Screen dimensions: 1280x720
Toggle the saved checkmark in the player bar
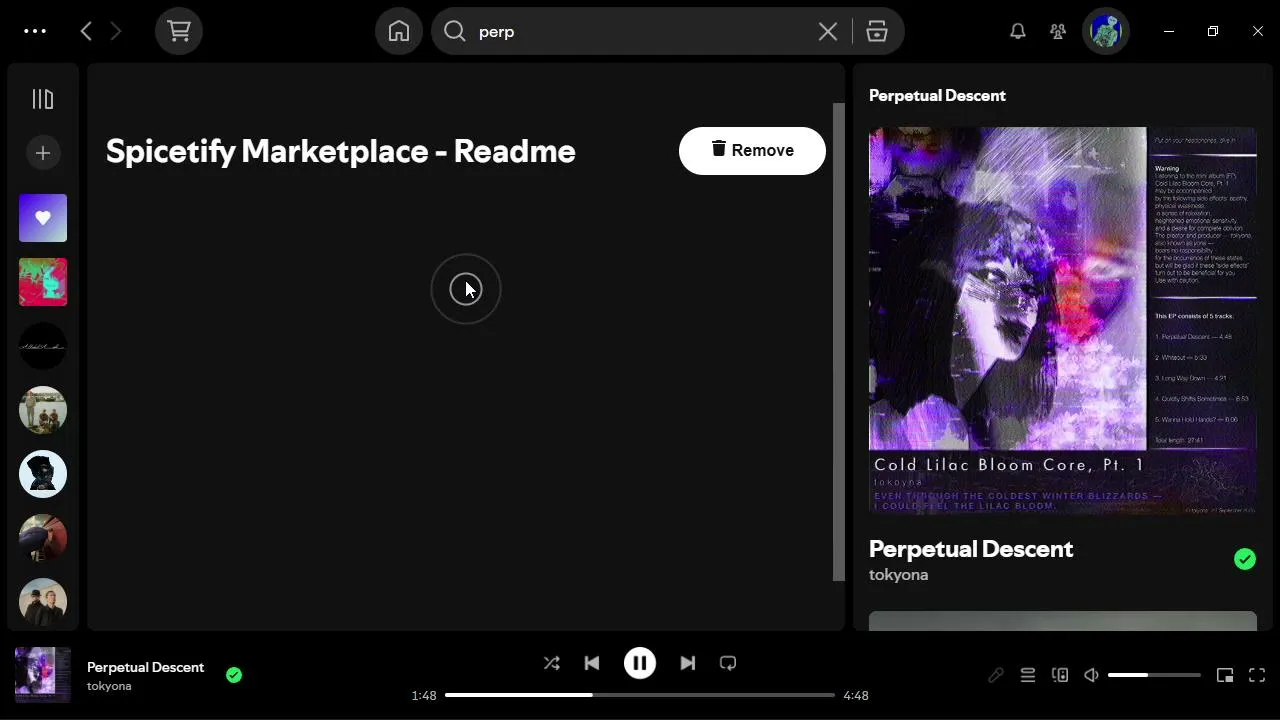click(x=234, y=675)
